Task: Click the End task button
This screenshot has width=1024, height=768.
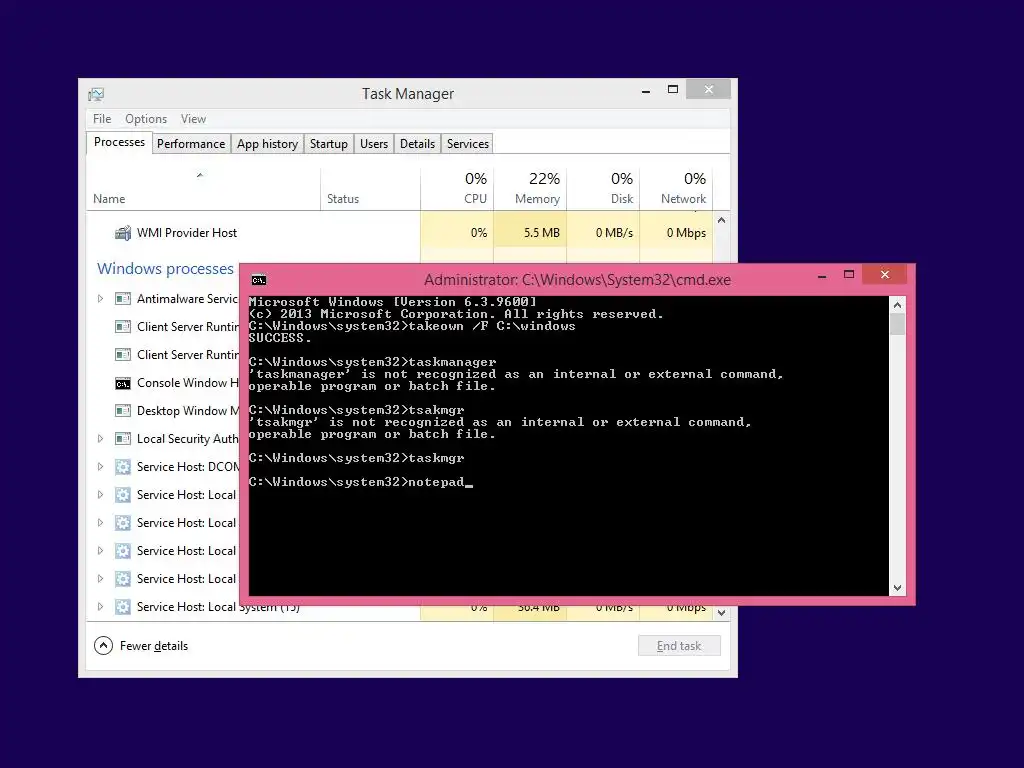Action: pyautogui.click(x=679, y=646)
